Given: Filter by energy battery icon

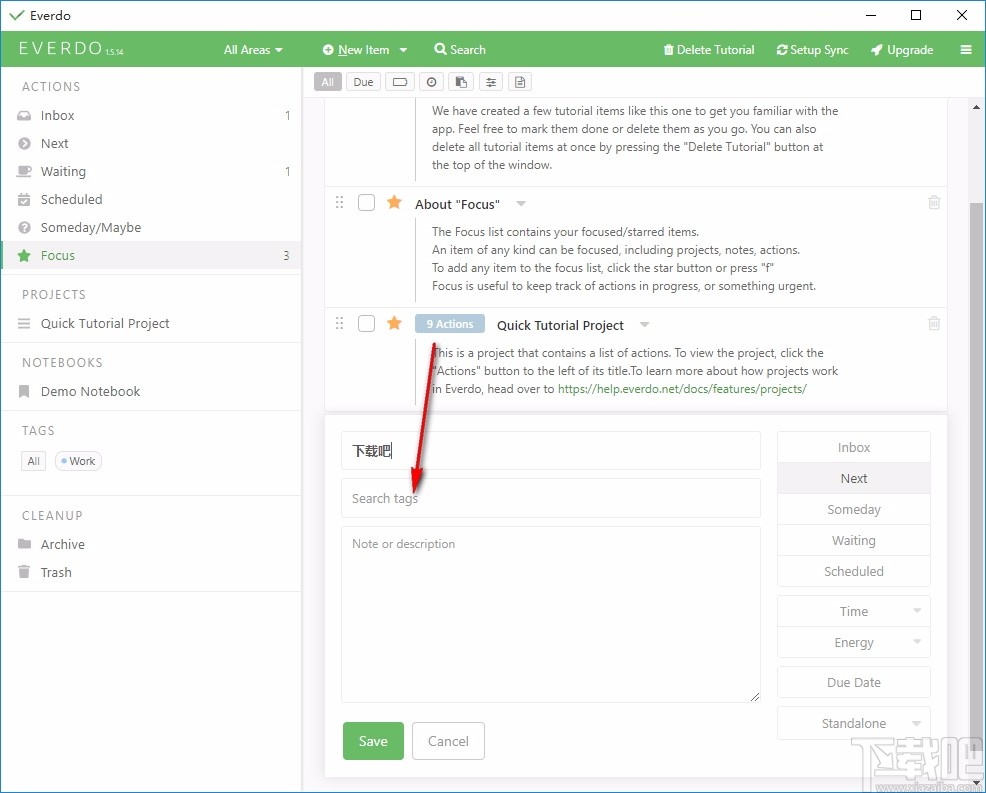Looking at the screenshot, I should (x=400, y=82).
